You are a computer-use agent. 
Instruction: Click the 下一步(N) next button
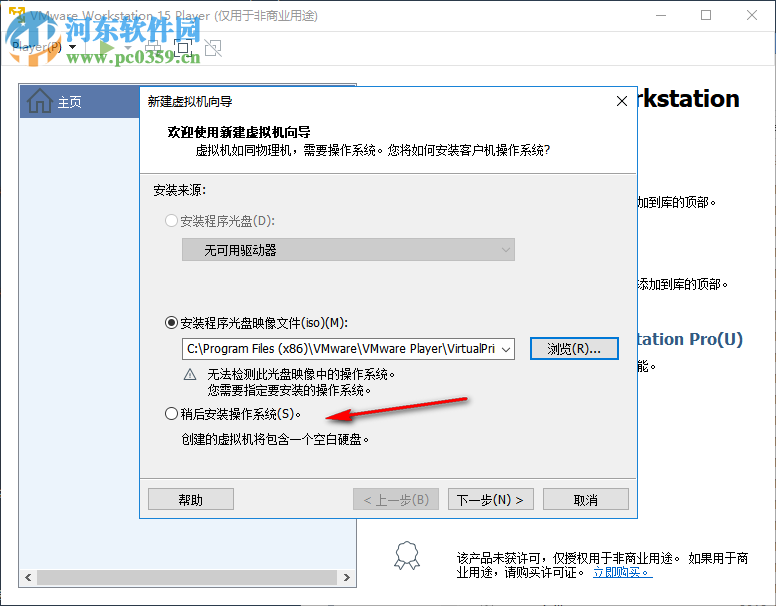click(491, 500)
